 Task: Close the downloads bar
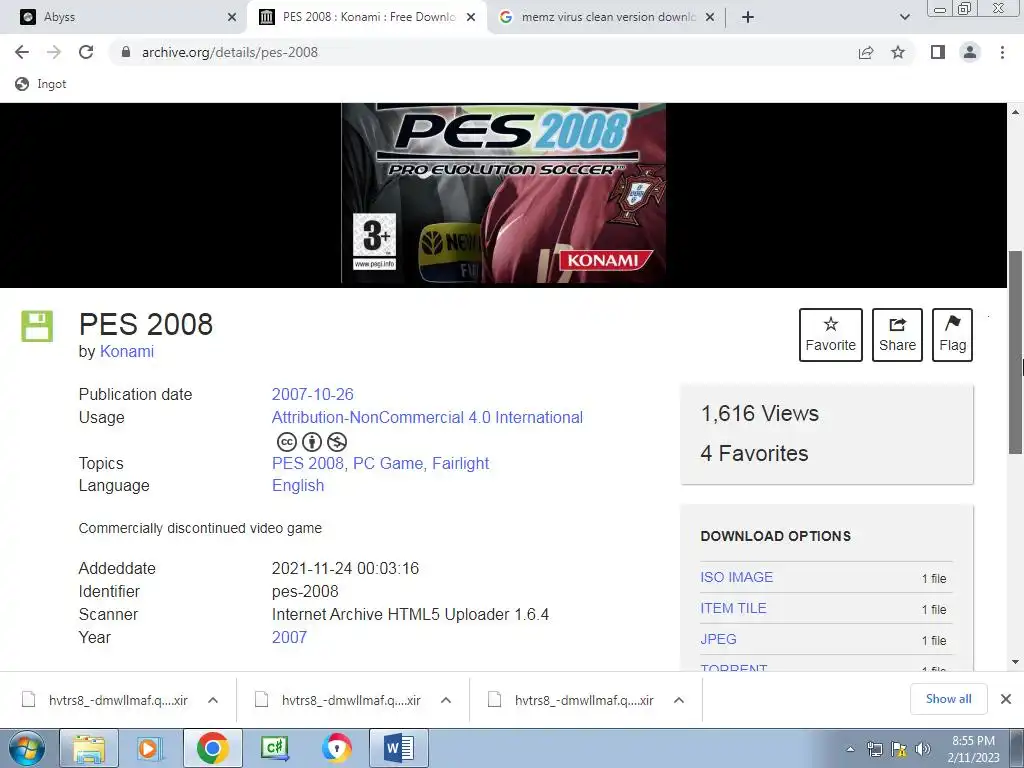click(x=1006, y=699)
